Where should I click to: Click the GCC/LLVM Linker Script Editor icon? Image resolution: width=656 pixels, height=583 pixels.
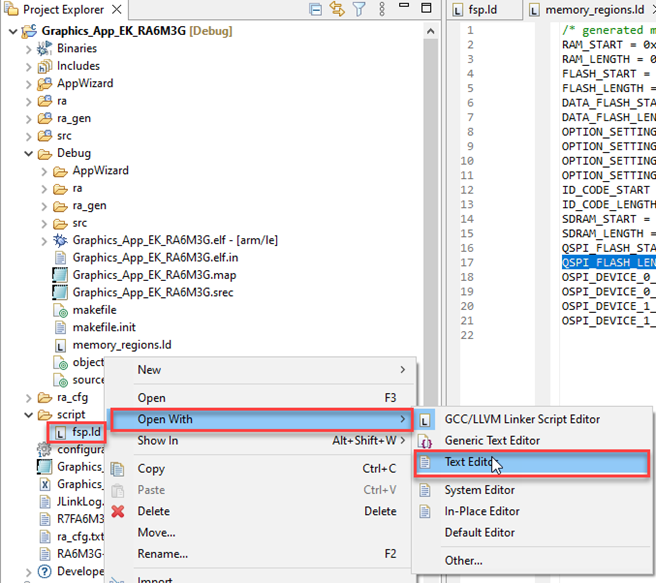pos(425,420)
